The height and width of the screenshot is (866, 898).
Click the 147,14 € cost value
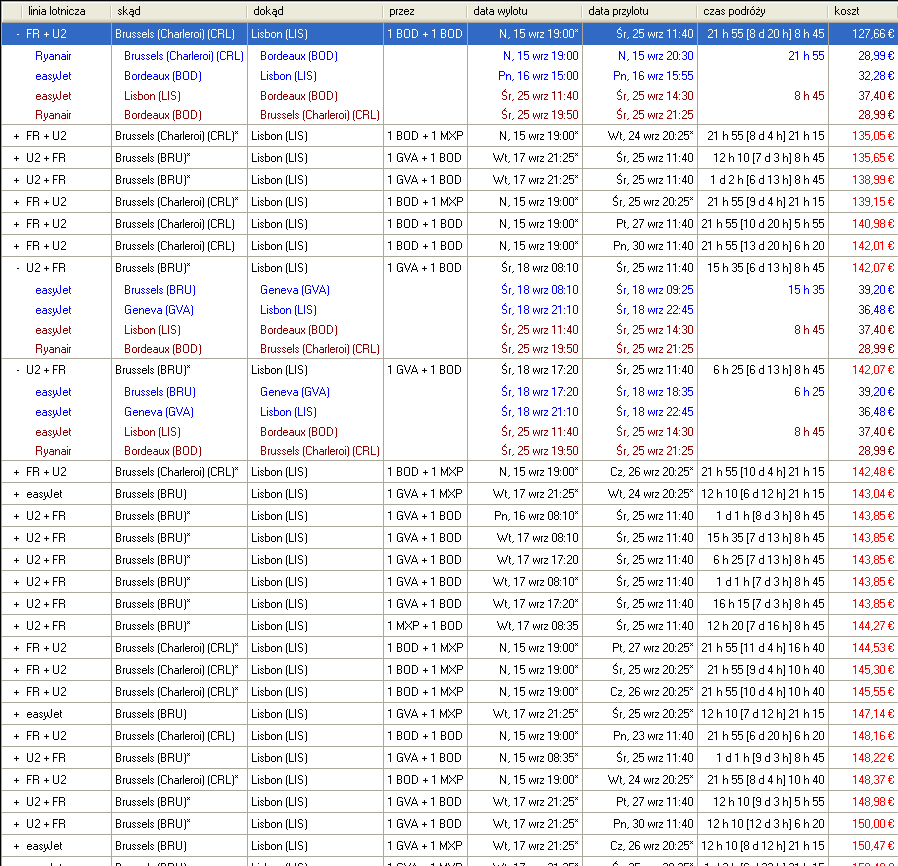point(873,714)
